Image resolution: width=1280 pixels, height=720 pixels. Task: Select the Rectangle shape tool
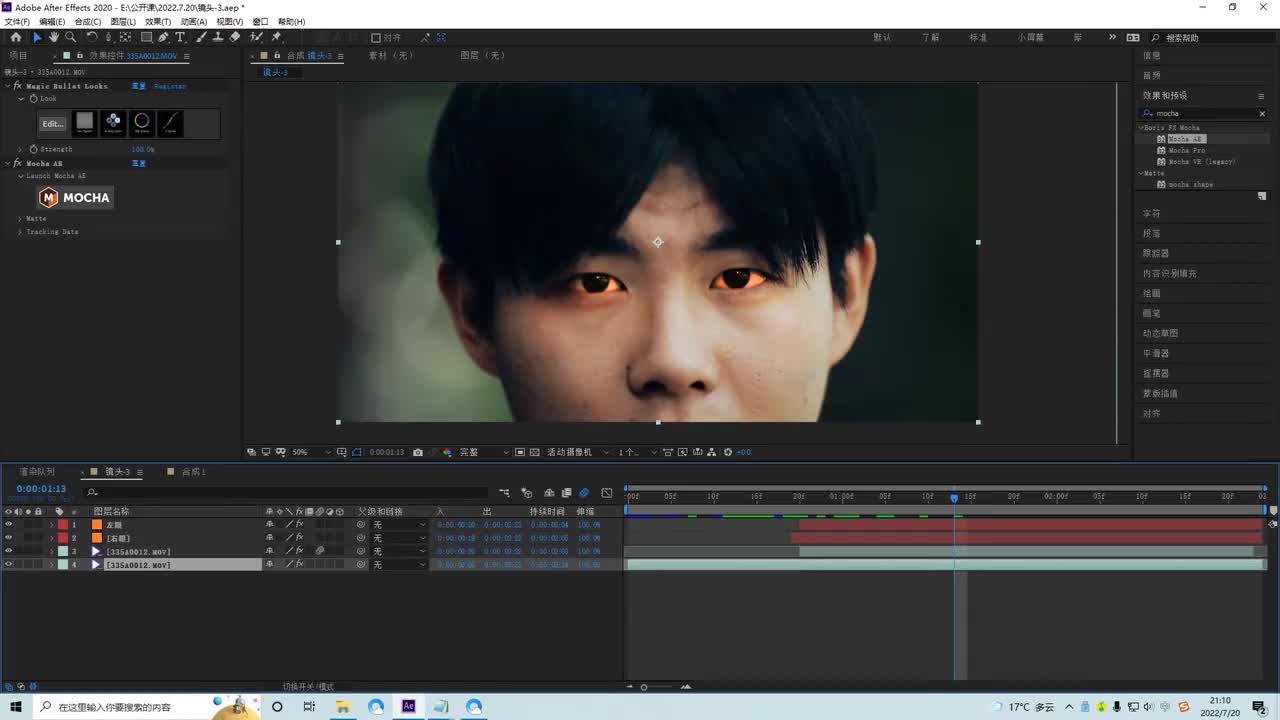click(147, 37)
